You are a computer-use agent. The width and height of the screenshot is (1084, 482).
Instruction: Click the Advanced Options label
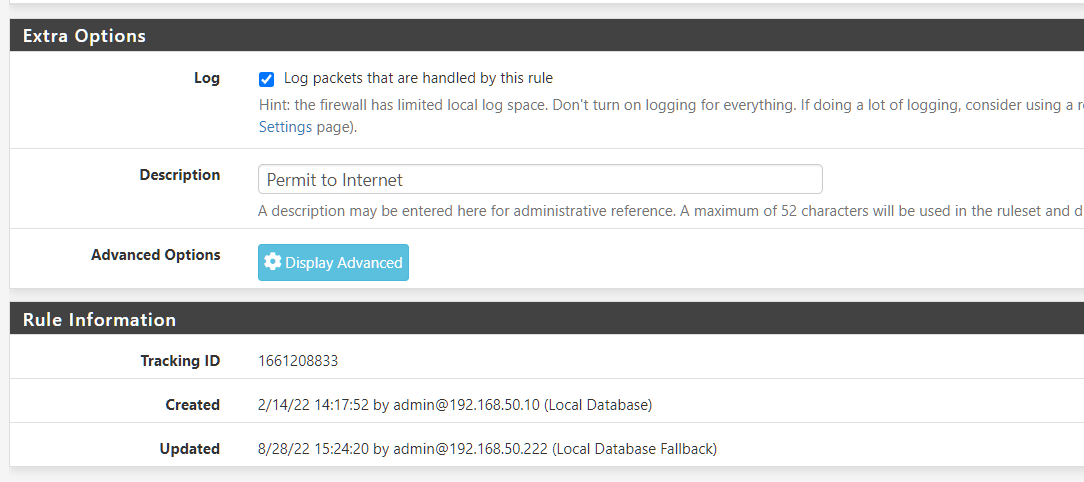(x=156, y=255)
